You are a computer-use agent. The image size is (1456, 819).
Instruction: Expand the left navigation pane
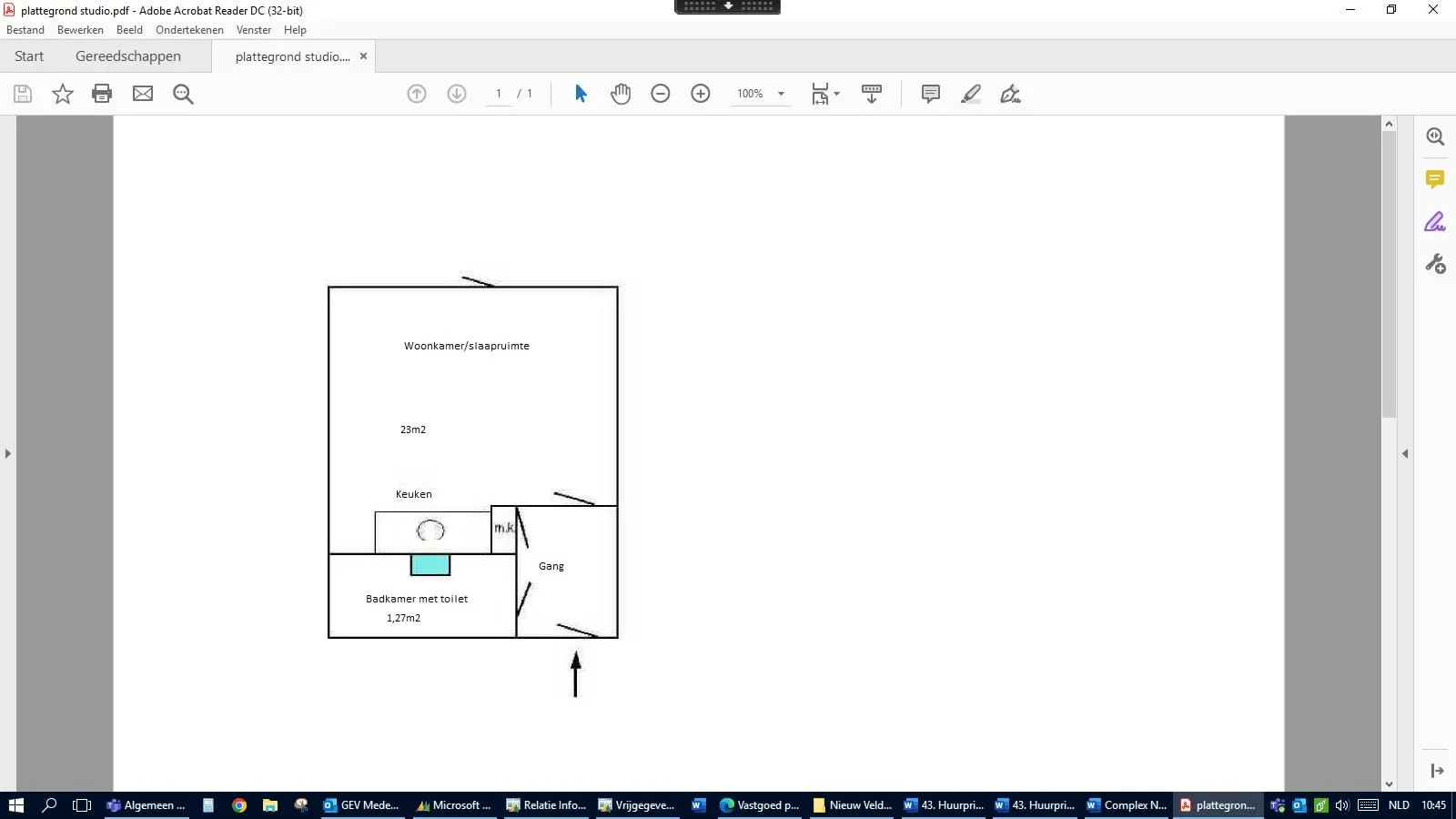click(x=8, y=453)
